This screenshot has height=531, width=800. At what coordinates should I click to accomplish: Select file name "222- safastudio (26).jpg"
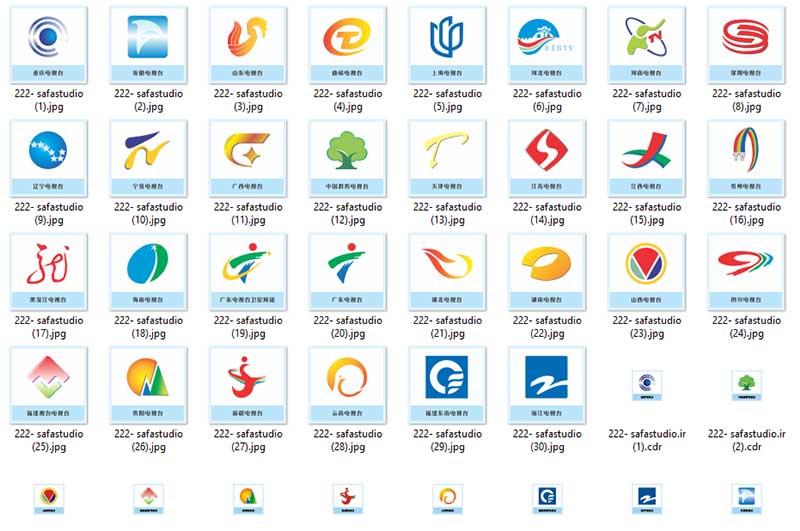[x=148, y=440]
